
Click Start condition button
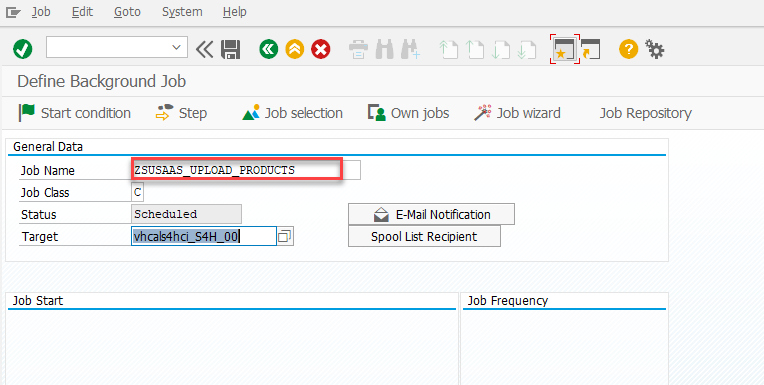point(75,113)
